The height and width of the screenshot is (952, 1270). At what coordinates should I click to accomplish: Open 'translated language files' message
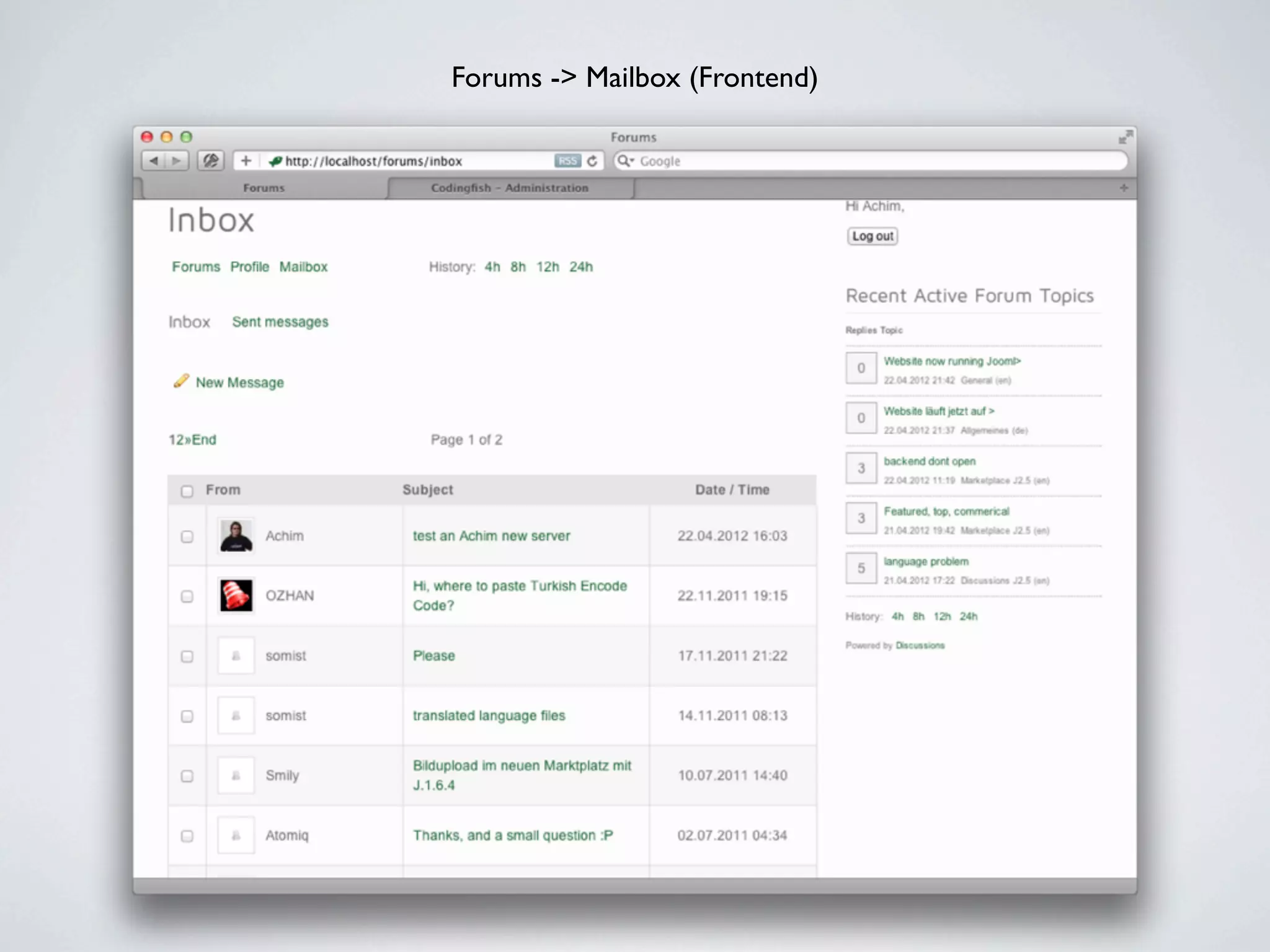(489, 715)
